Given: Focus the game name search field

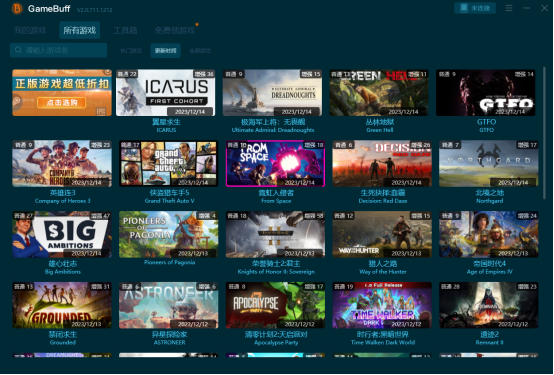Looking at the screenshot, I should click(x=58, y=50).
